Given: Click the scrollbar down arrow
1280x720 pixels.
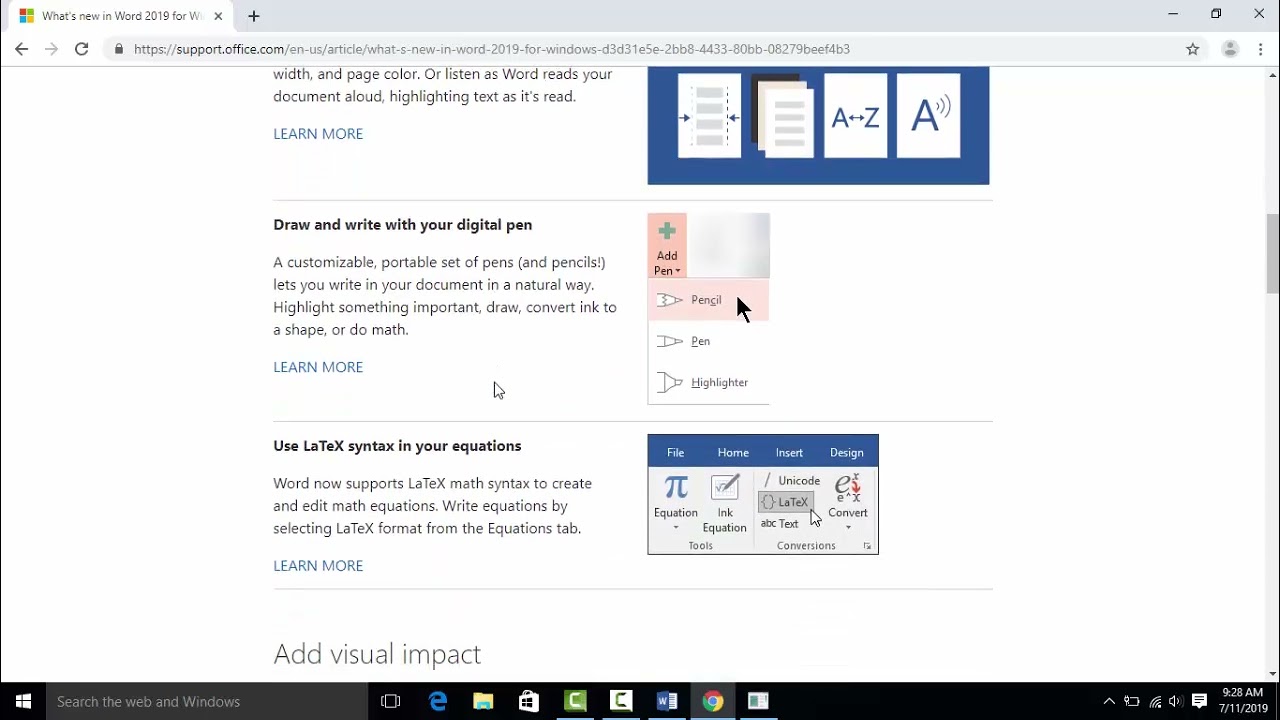Looking at the screenshot, I should (x=1272, y=674).
